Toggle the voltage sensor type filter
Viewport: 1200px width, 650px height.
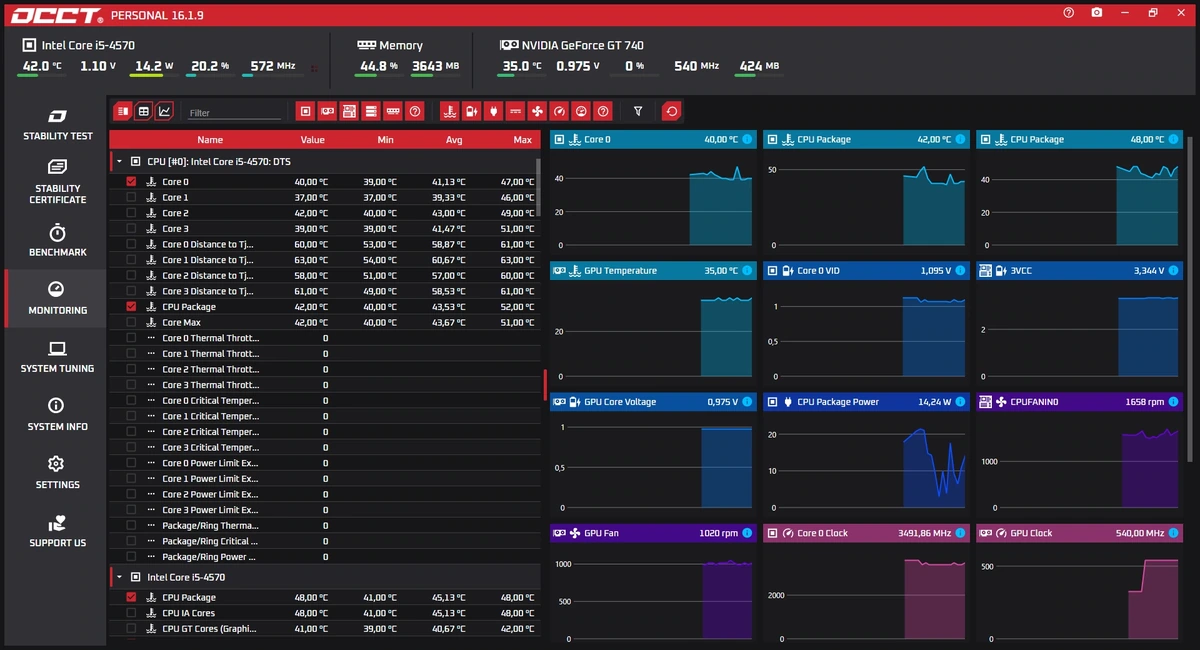click(x=471, y=111)
